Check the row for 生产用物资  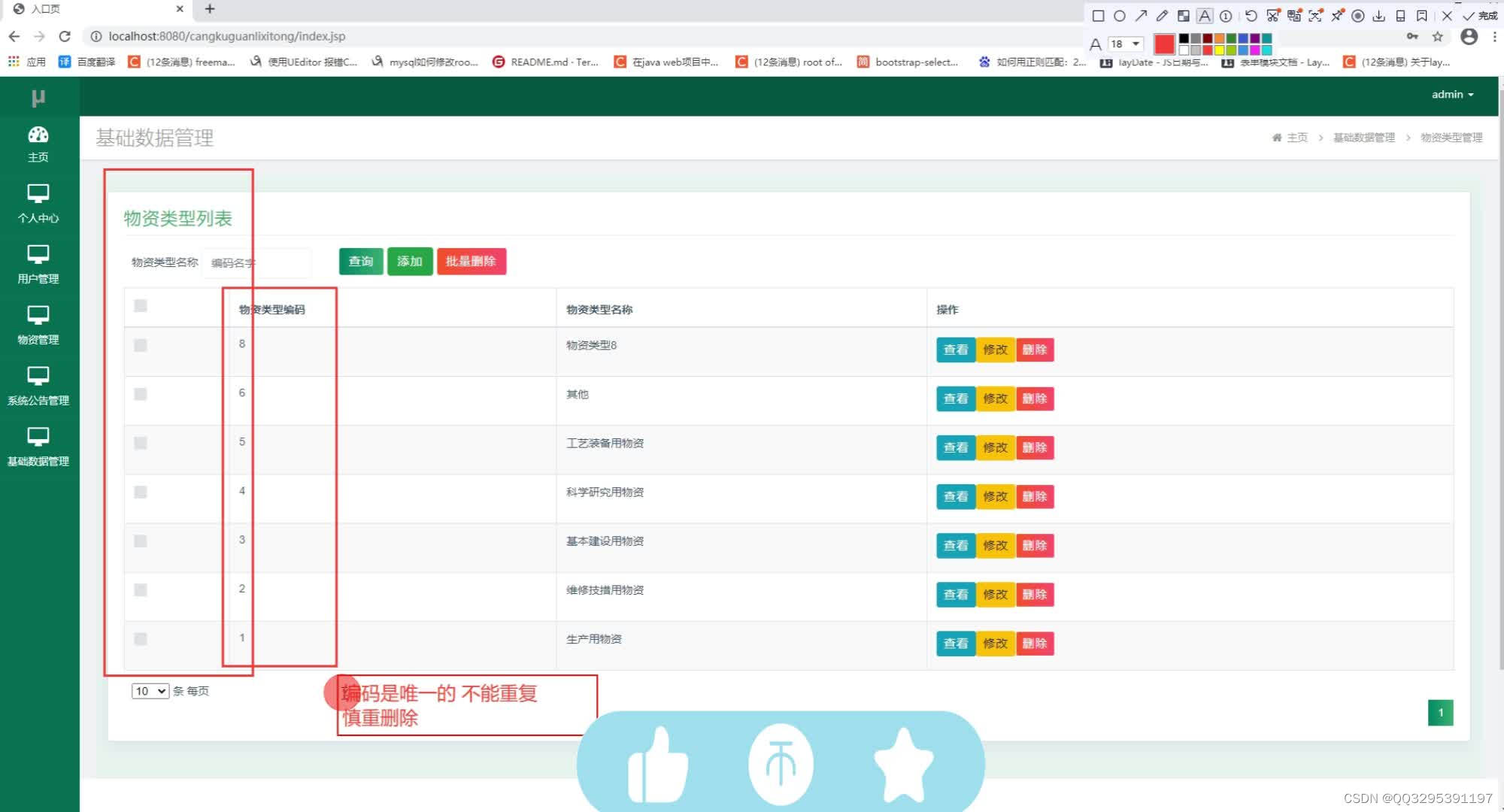pos(140,638)
